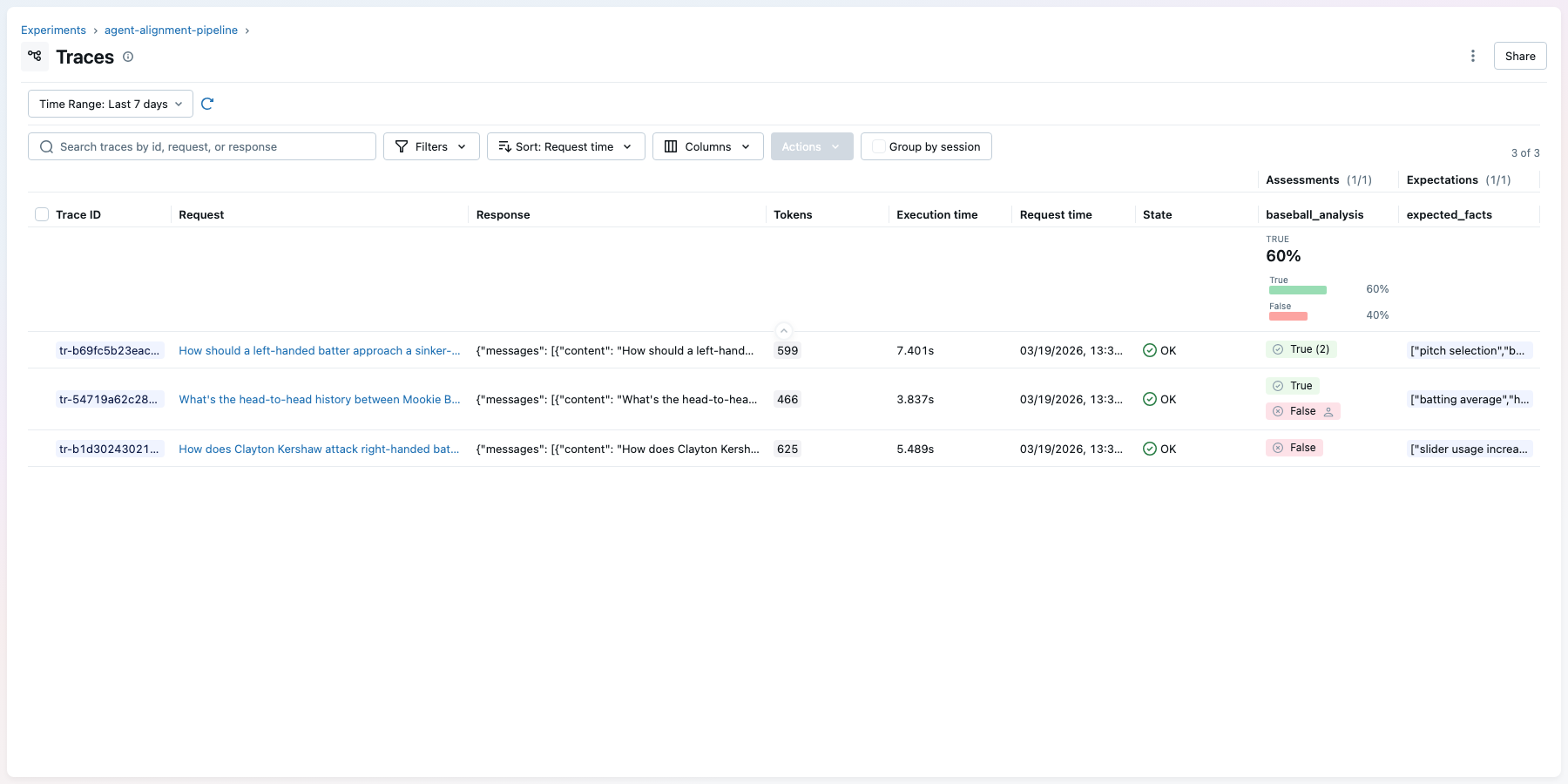
Task: Navigate to Experiments in the breadcrumb
Action: click(53, 30)
